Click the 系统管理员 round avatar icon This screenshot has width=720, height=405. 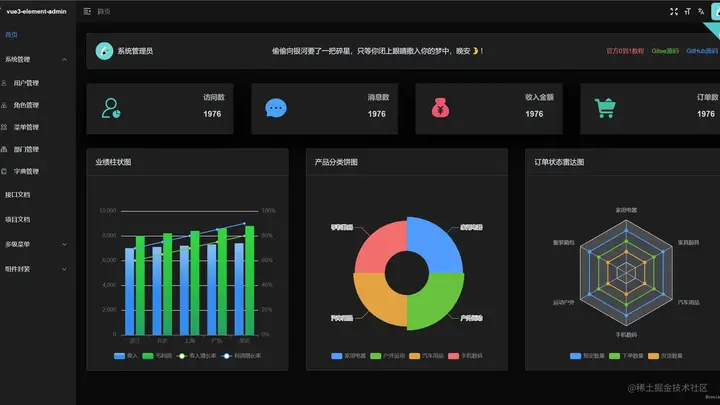pyautogui.click(x=104, y=51)
